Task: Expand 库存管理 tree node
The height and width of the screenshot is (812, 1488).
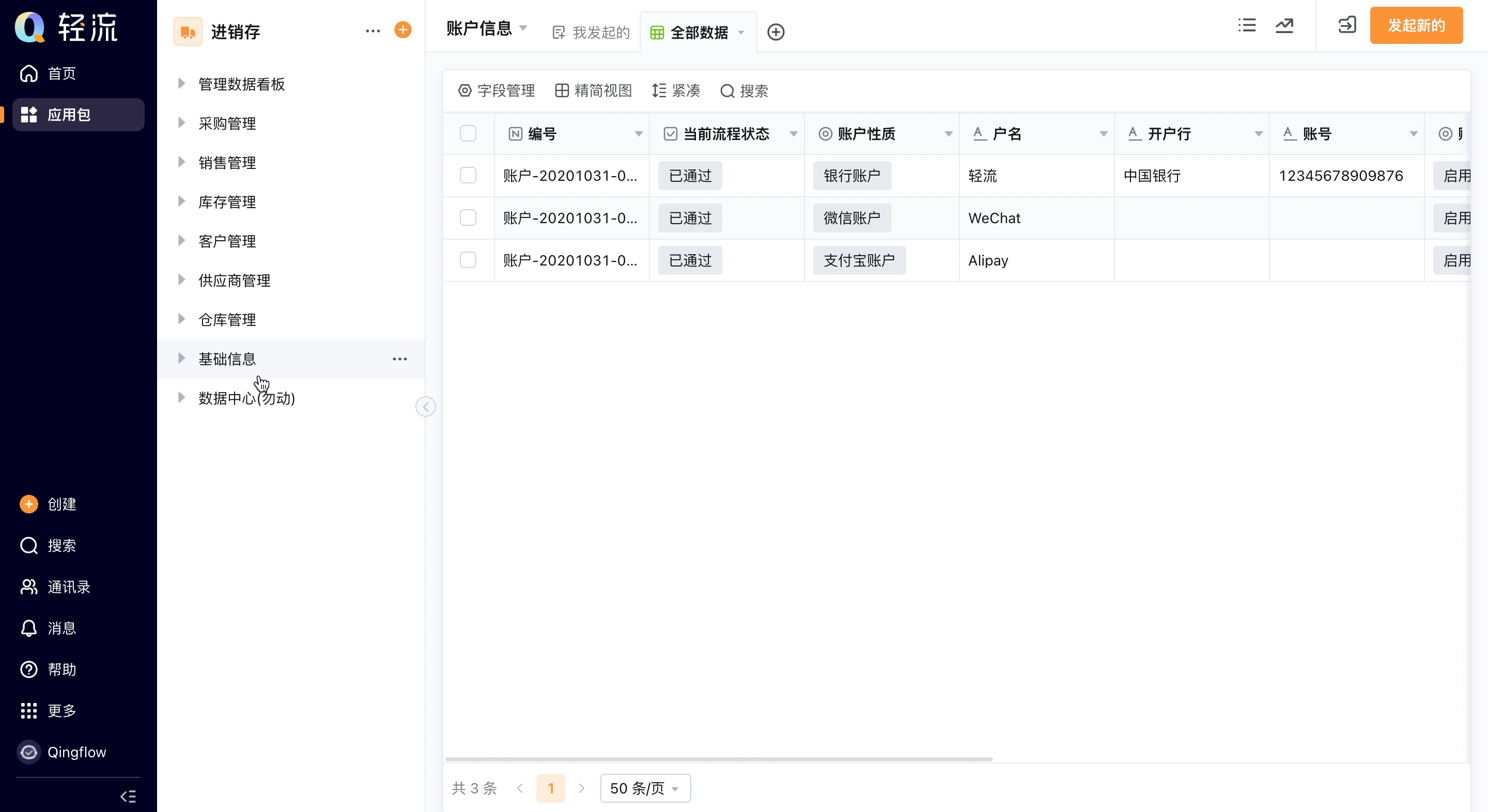Action: [x=181, y=201]
